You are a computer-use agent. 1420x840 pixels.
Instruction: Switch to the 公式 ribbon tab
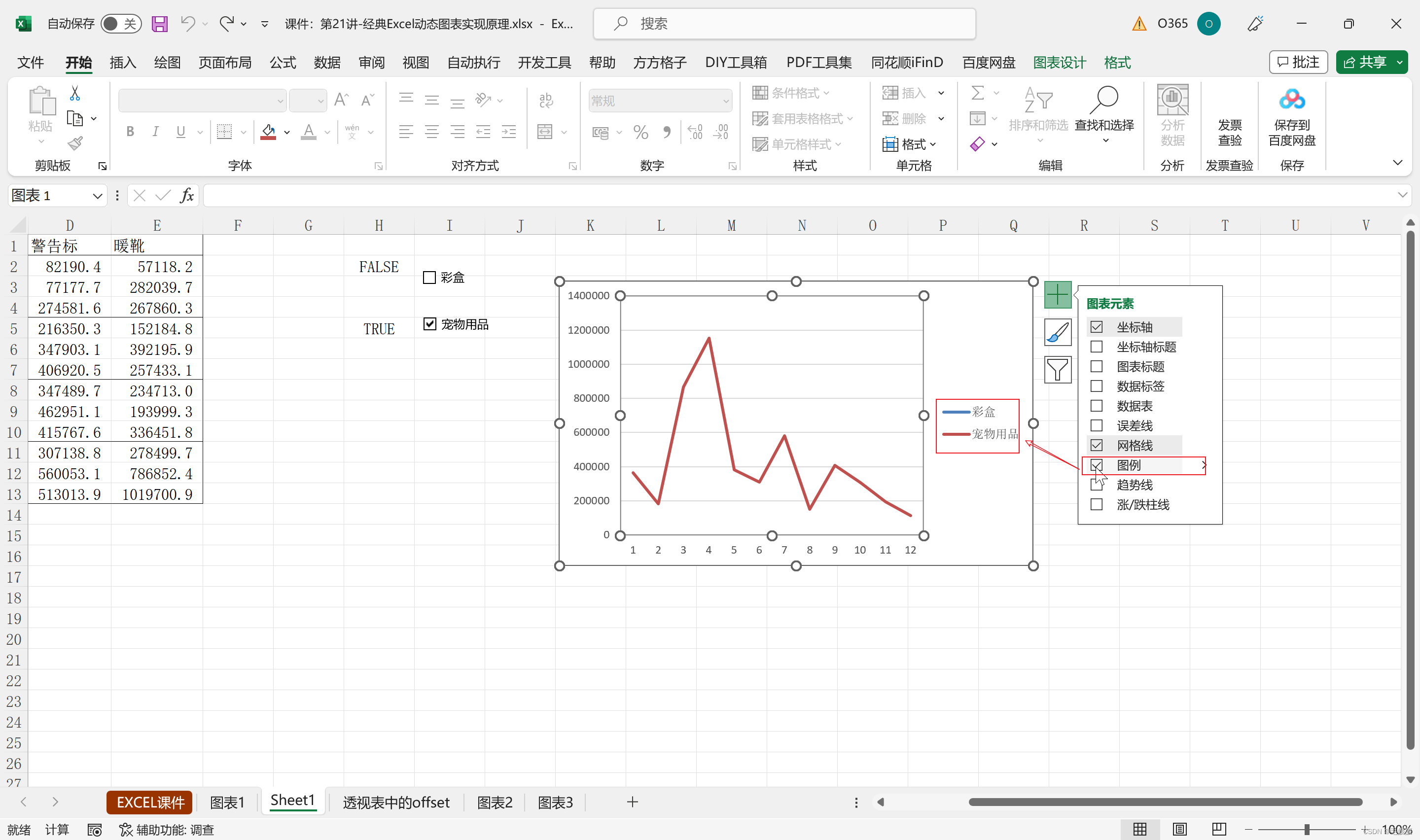pos(283,62)
